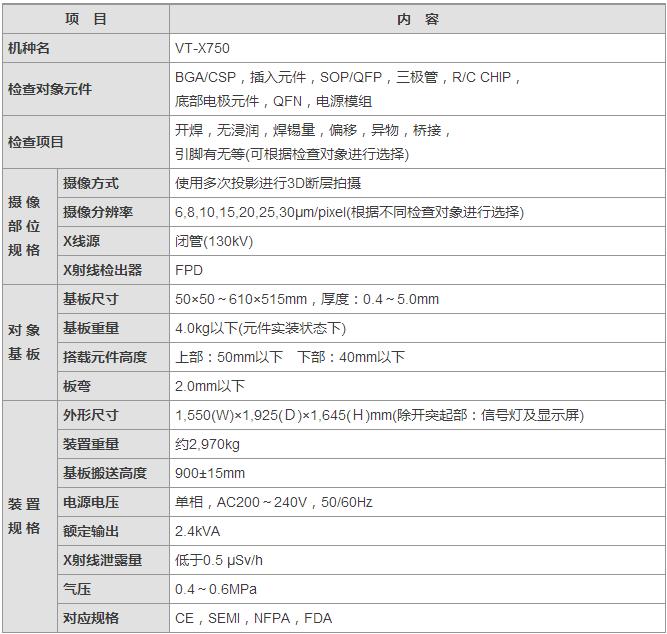The image size is (667, 634).
Task: Click the 闭管(130kV) X-ray source value
Action: pyautogui.click(x=213, y=241)
